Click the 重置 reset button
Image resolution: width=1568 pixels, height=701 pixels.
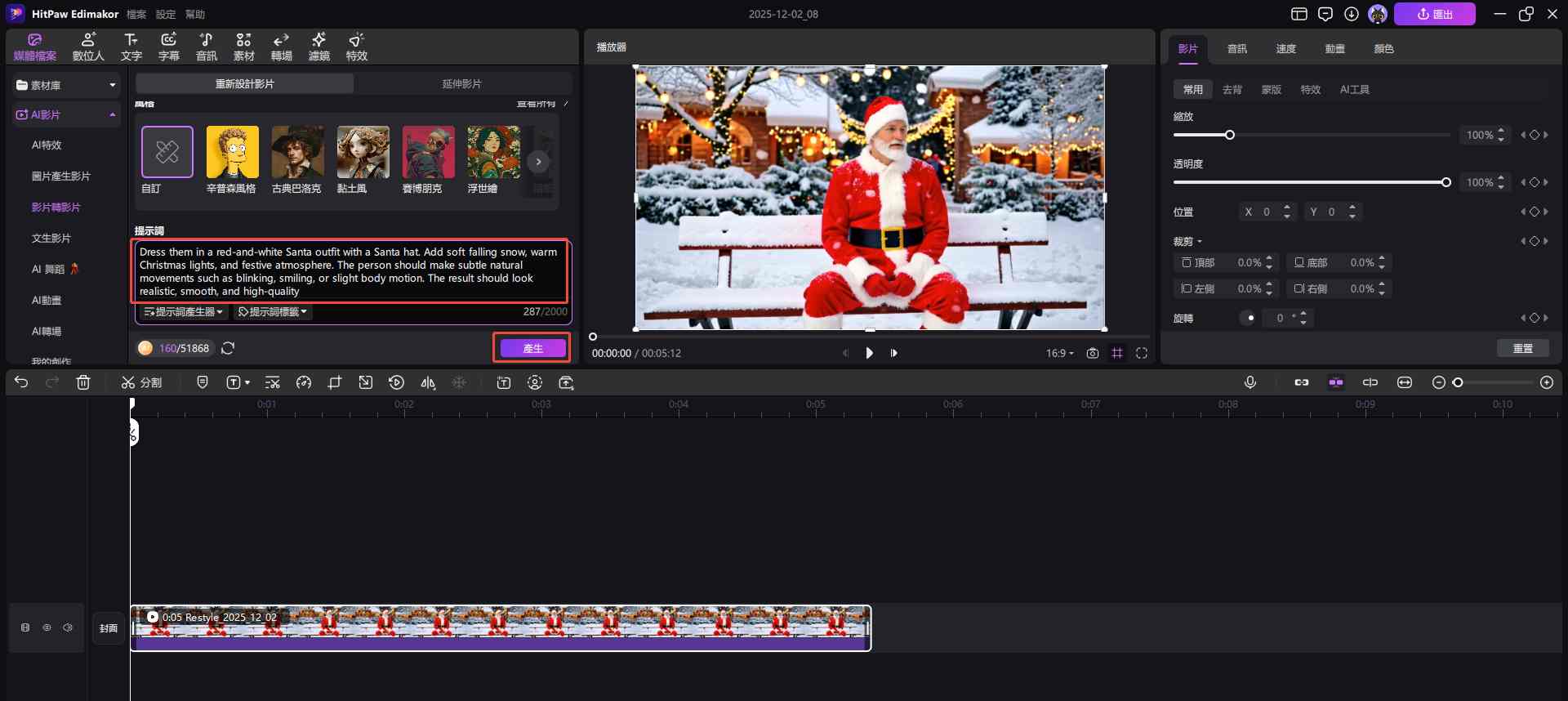(1522, 348)
